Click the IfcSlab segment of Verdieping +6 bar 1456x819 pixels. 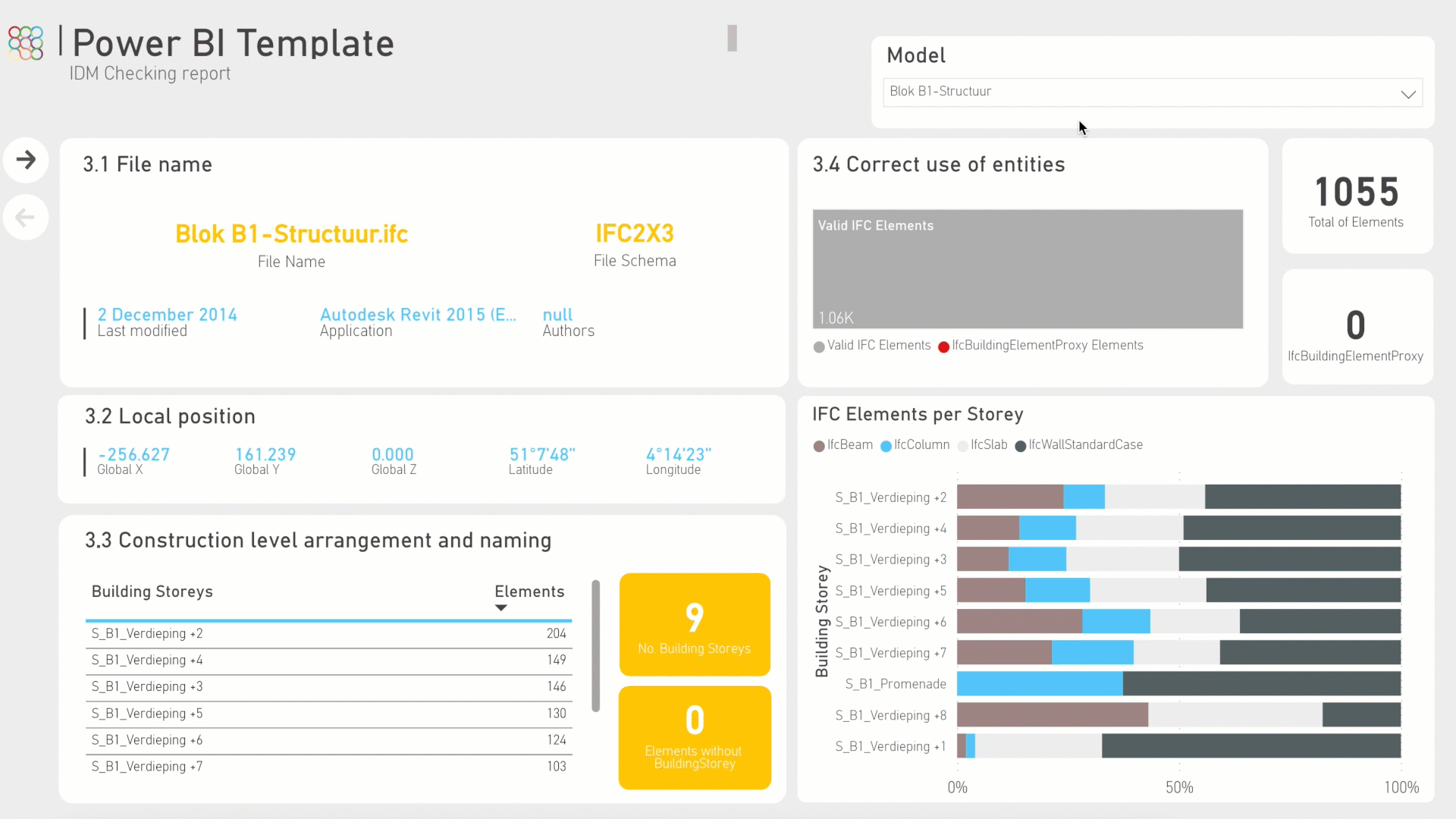click(1195, 621)
